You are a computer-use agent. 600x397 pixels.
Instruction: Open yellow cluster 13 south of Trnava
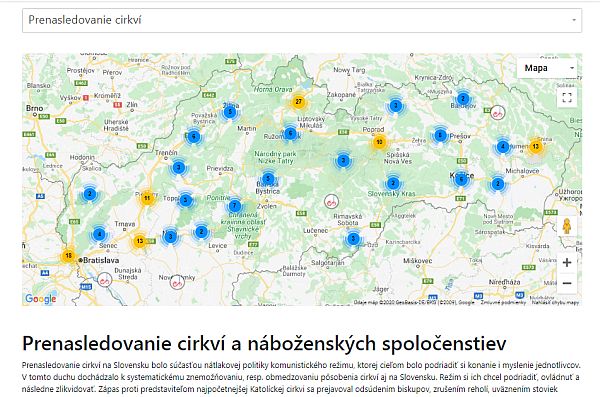pyautogui.click(x=140, y=241)
